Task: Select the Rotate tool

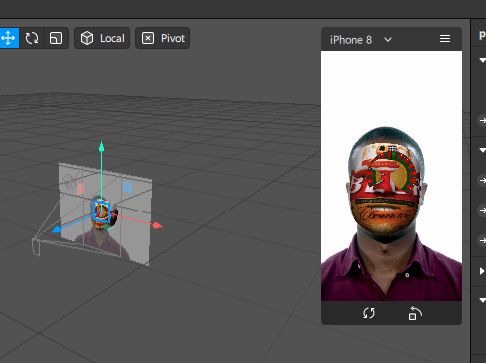Action: coord(32,38)
